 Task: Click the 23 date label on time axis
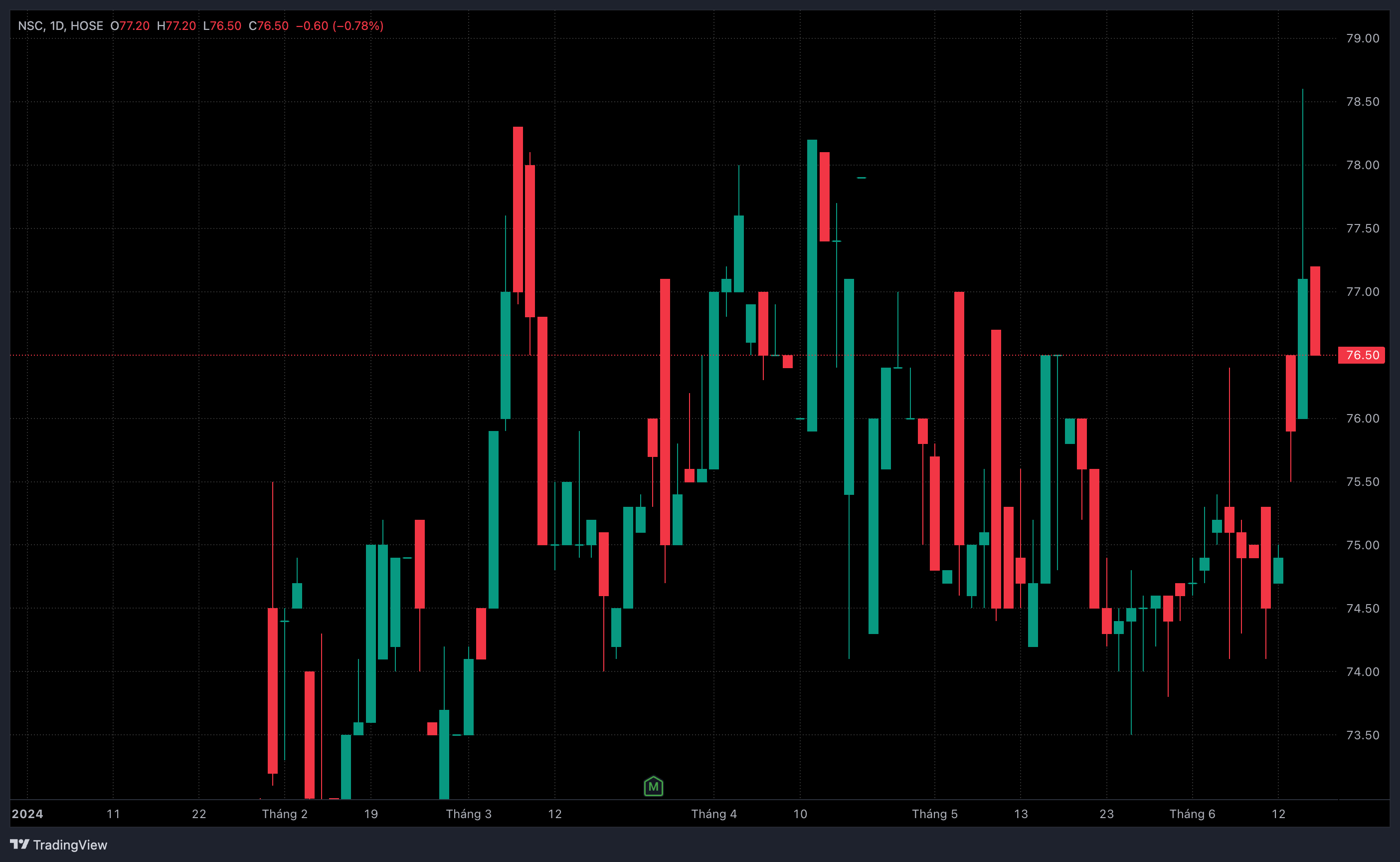pyautogui.click(x=1106, y=814)
